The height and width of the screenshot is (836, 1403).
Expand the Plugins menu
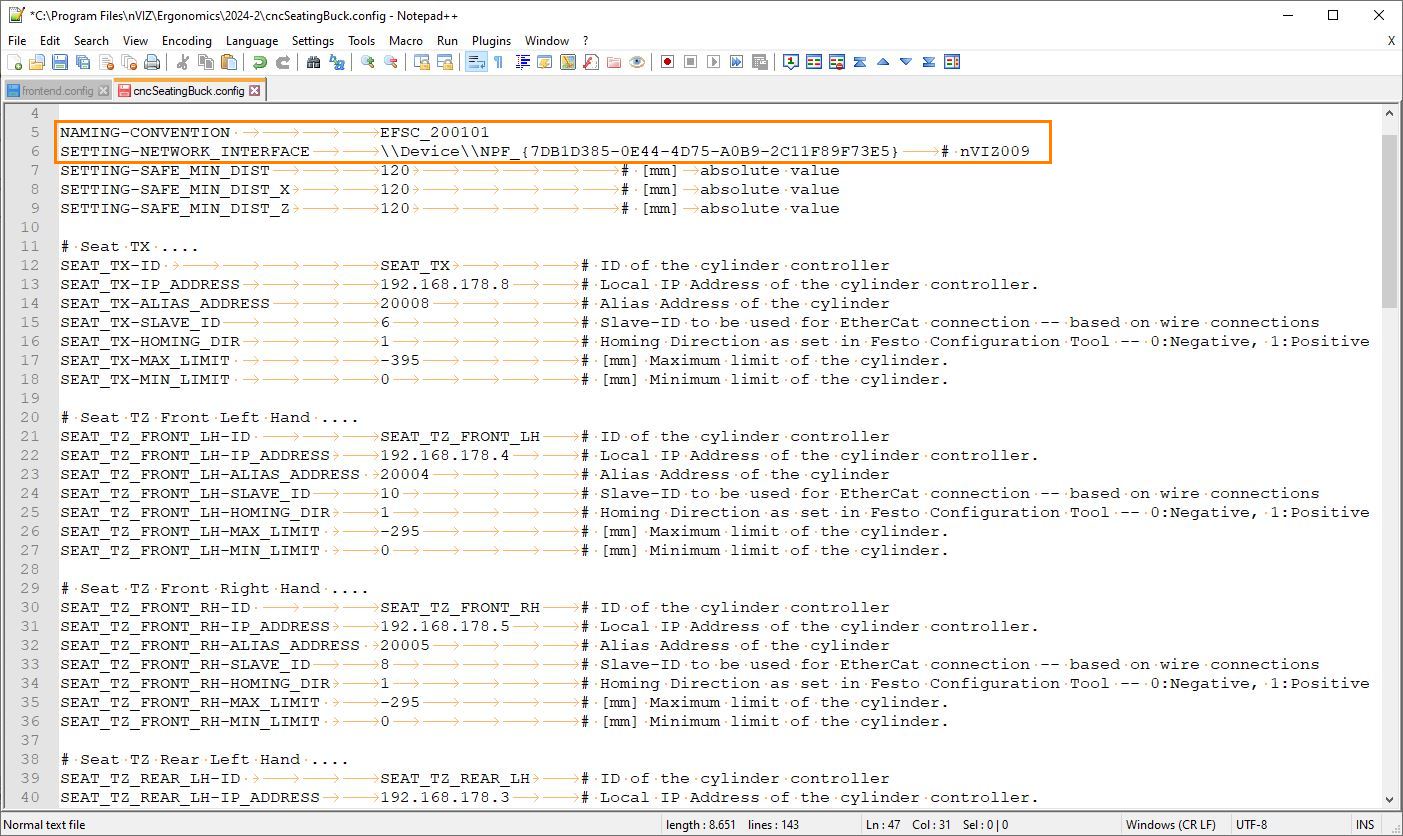[491, 41]
